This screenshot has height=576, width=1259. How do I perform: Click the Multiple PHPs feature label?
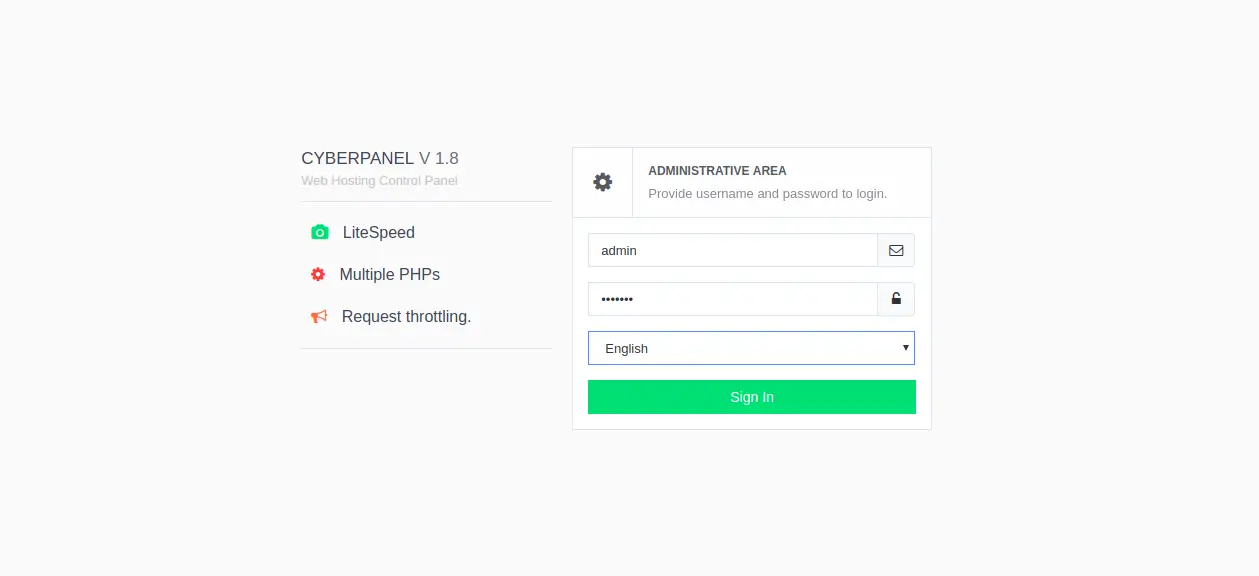390,274
